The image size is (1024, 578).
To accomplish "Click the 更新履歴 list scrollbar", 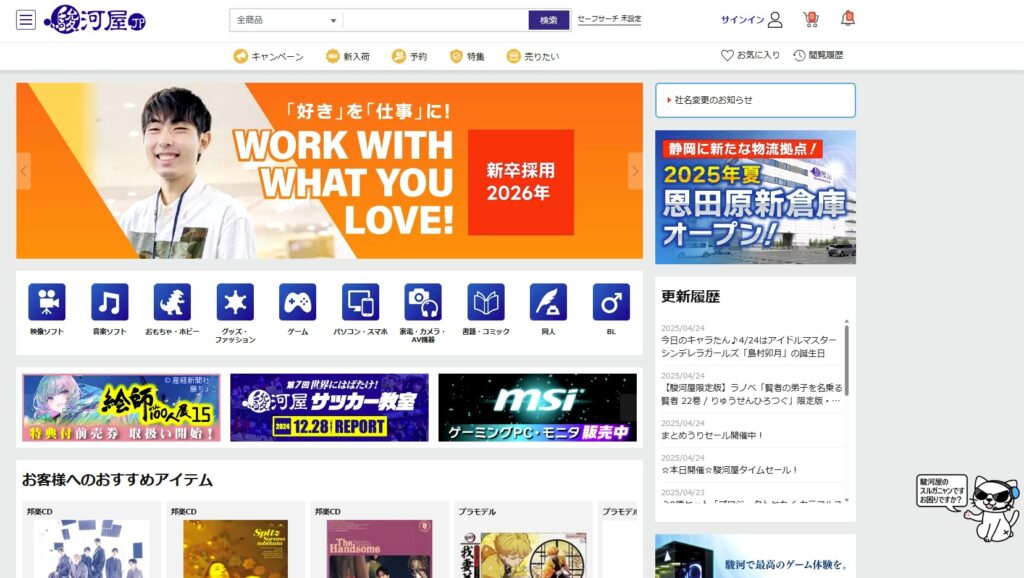I will tap(847, 358).
